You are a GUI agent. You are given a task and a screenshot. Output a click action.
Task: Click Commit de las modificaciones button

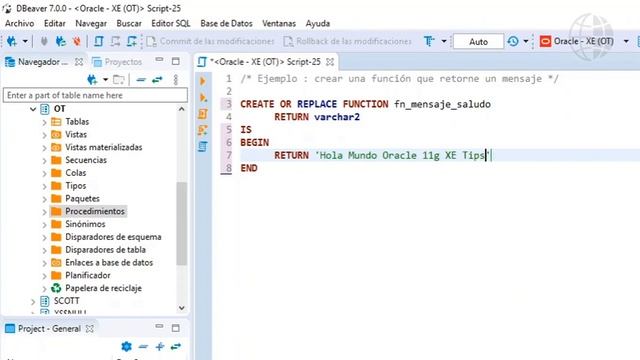tap(210, 41)
